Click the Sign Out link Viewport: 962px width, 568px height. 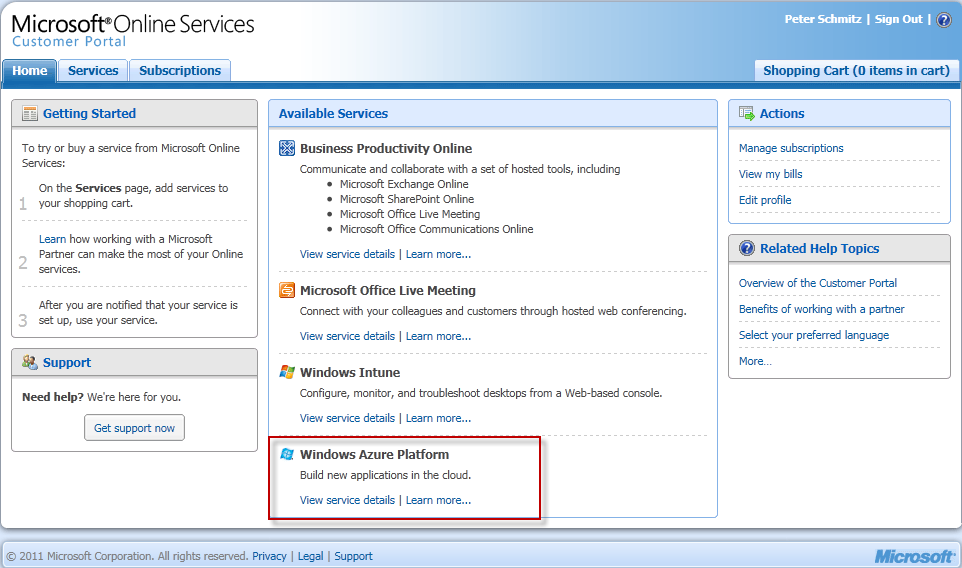click(x=898, y=19)
